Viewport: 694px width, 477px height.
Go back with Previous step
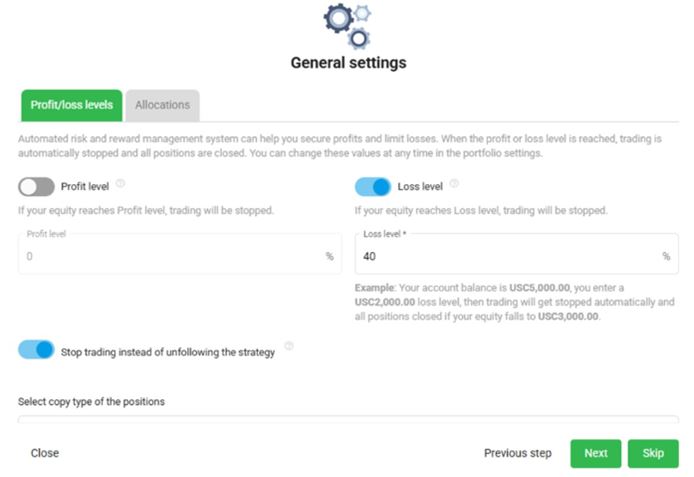click(517, 453)
